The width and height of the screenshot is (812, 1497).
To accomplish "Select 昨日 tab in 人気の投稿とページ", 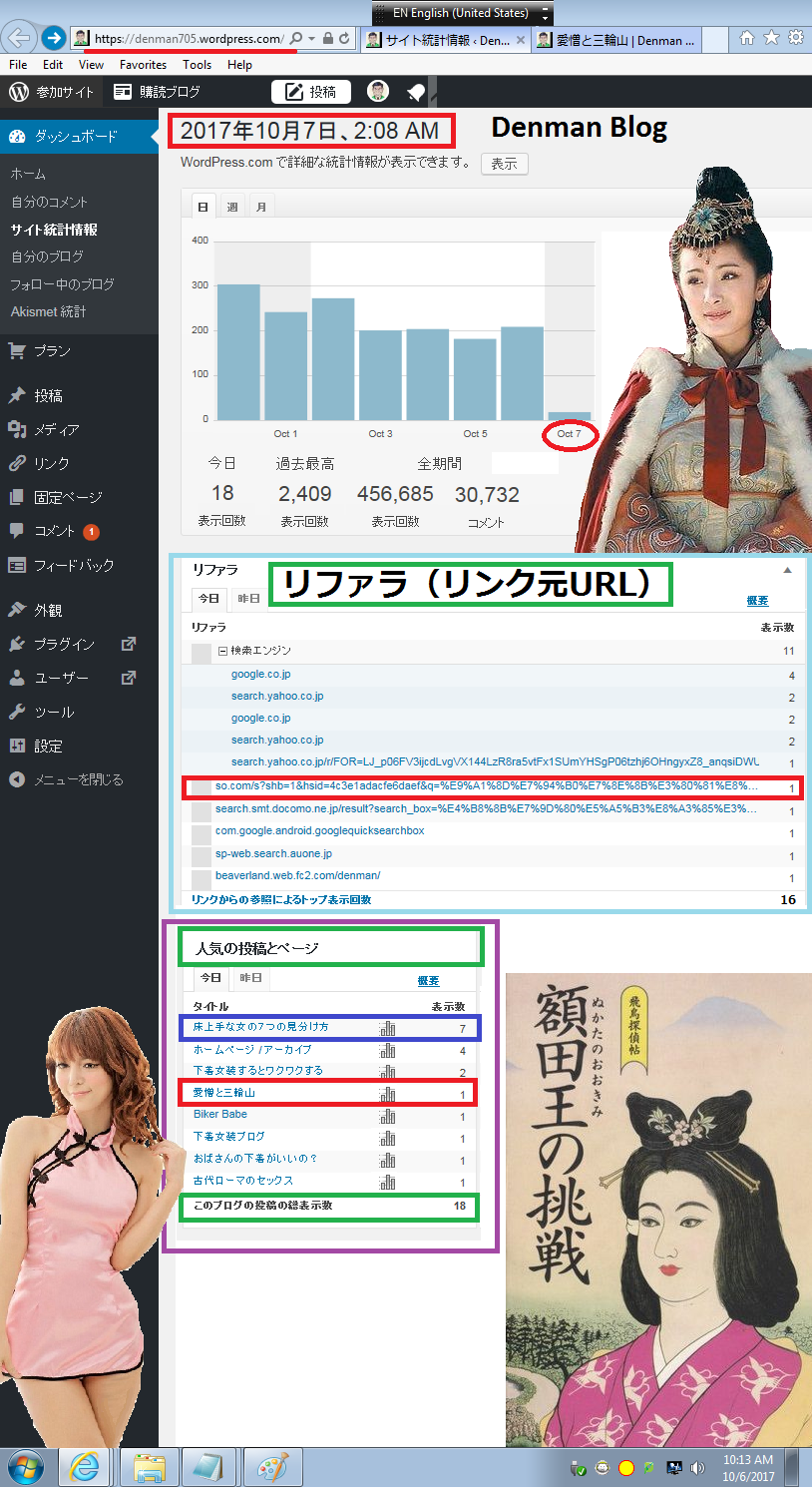I will (x=251, y=979).
